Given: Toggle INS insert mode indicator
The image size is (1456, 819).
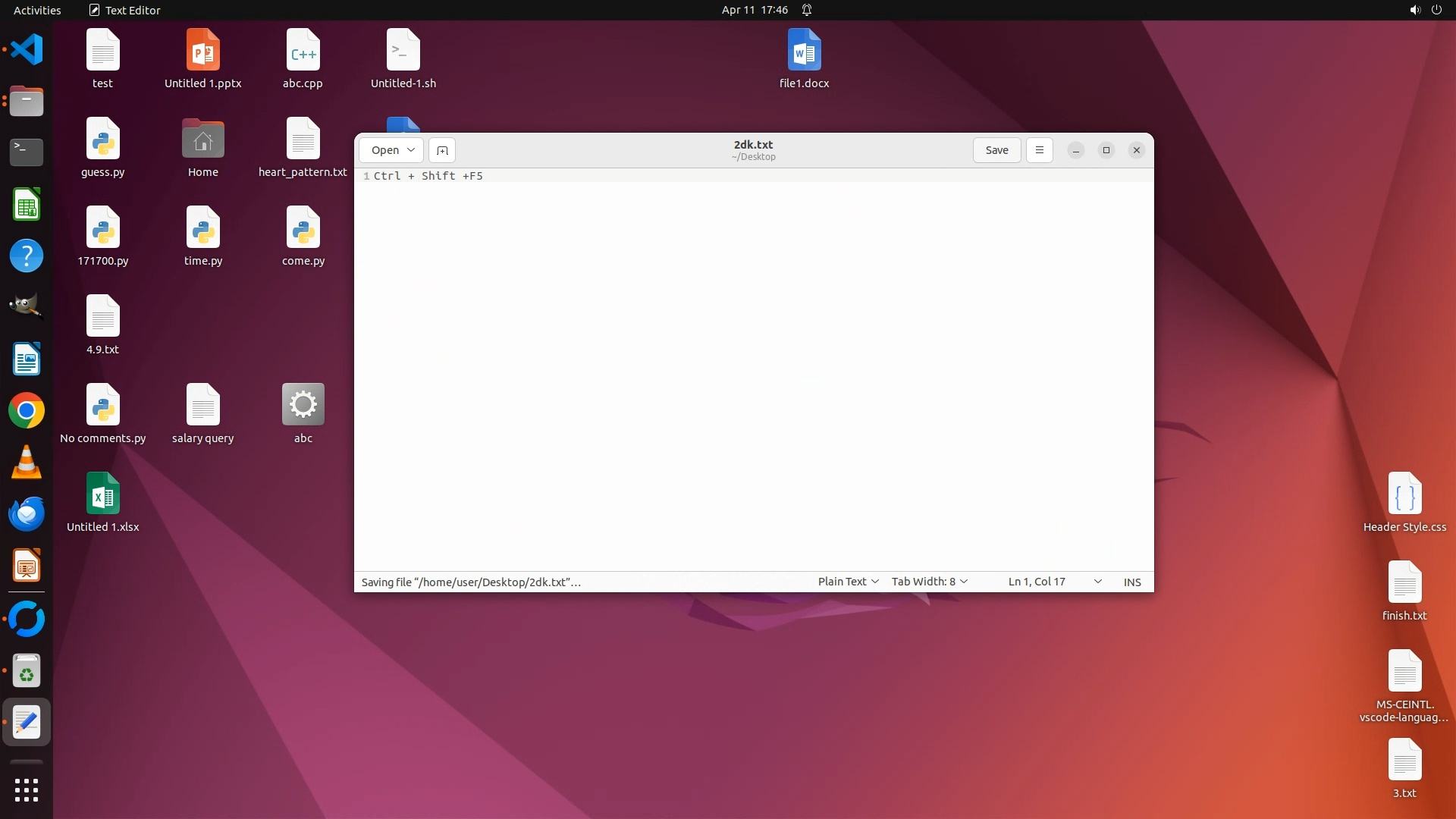Looking at the screenshot, I should [x=1131, y=582].
